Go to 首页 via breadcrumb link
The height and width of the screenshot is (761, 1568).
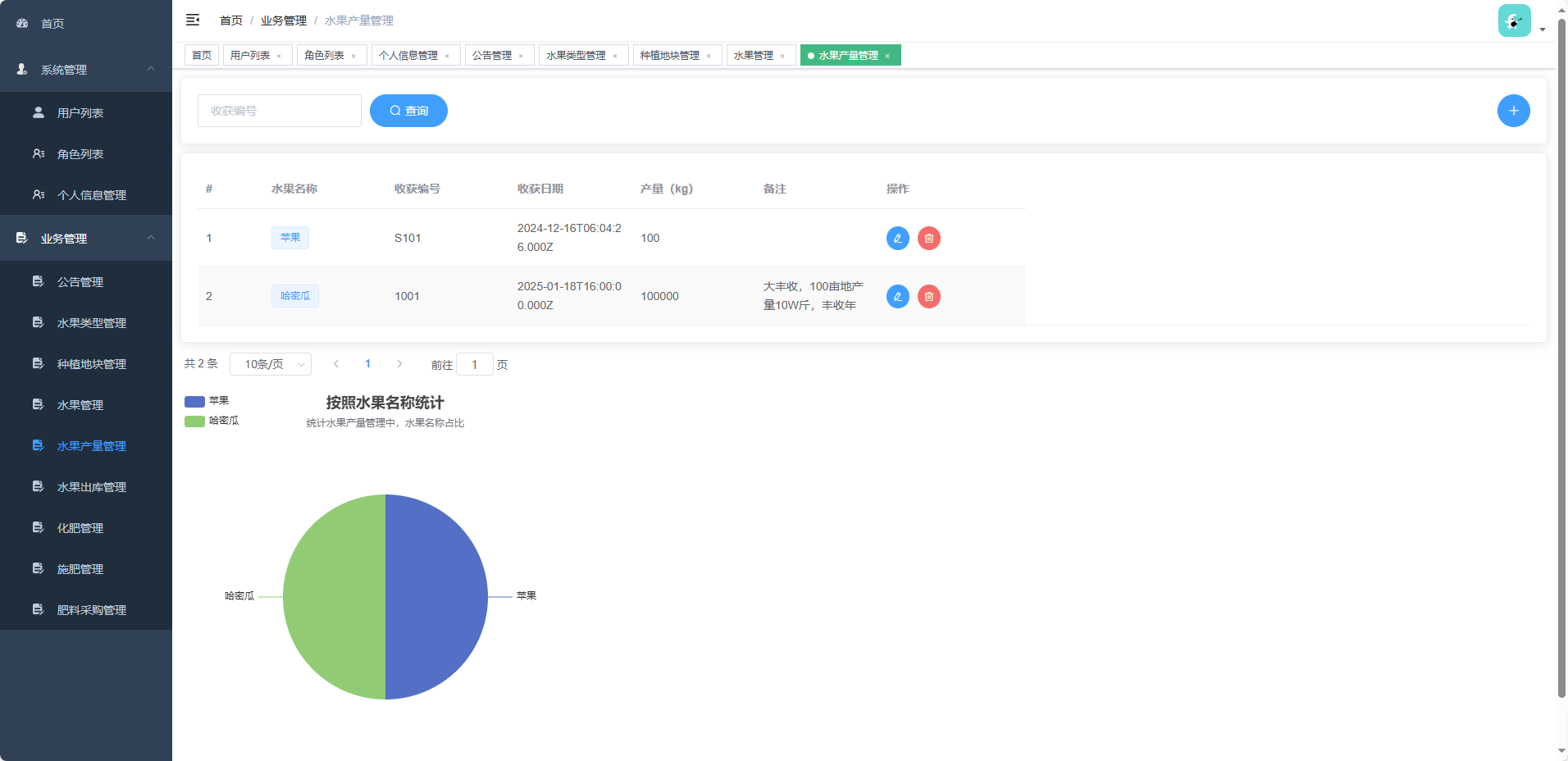click(x=231, y=21)
